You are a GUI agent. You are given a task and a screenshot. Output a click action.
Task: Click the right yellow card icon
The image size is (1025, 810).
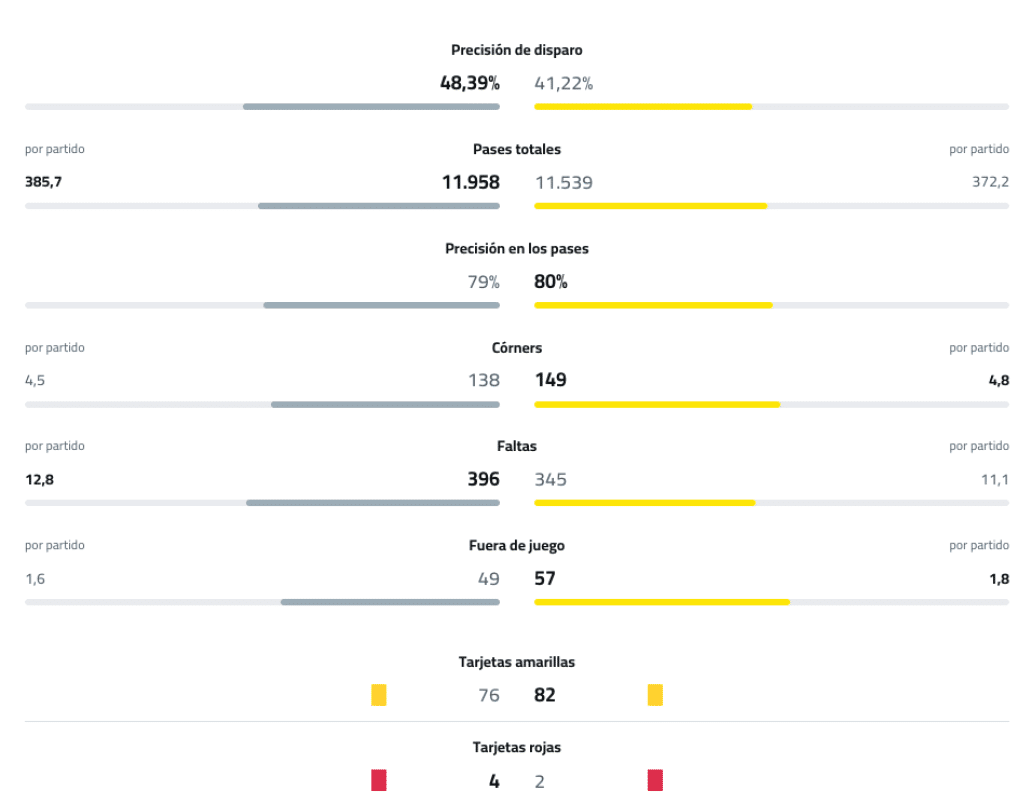[655, 695]
